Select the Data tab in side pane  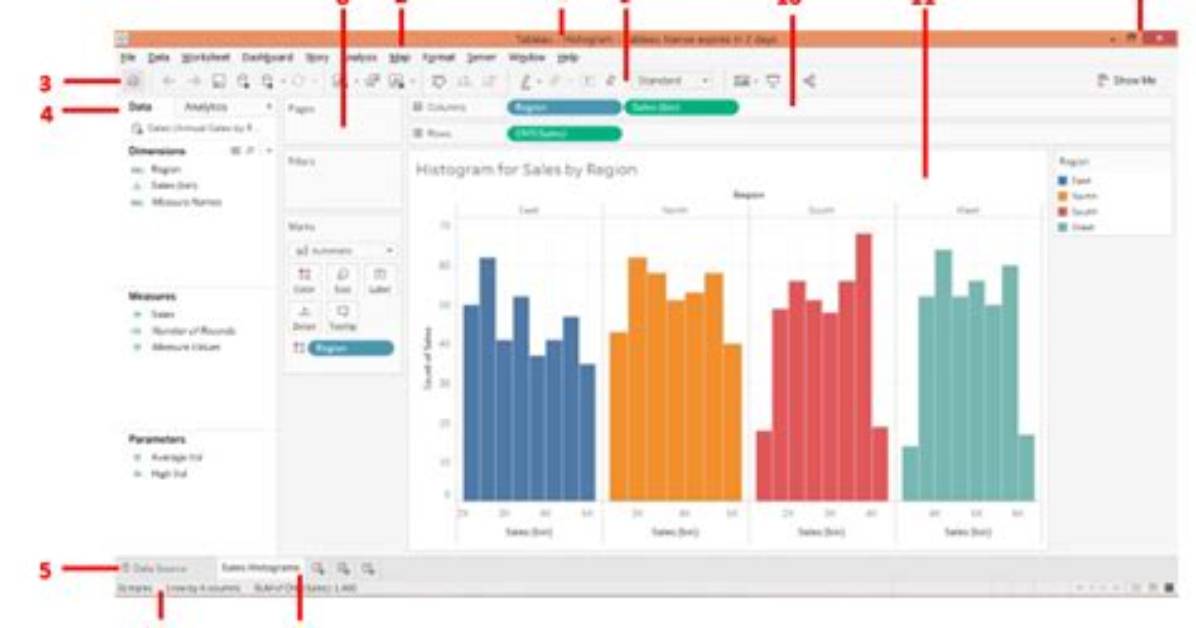[x=140, y=108]
